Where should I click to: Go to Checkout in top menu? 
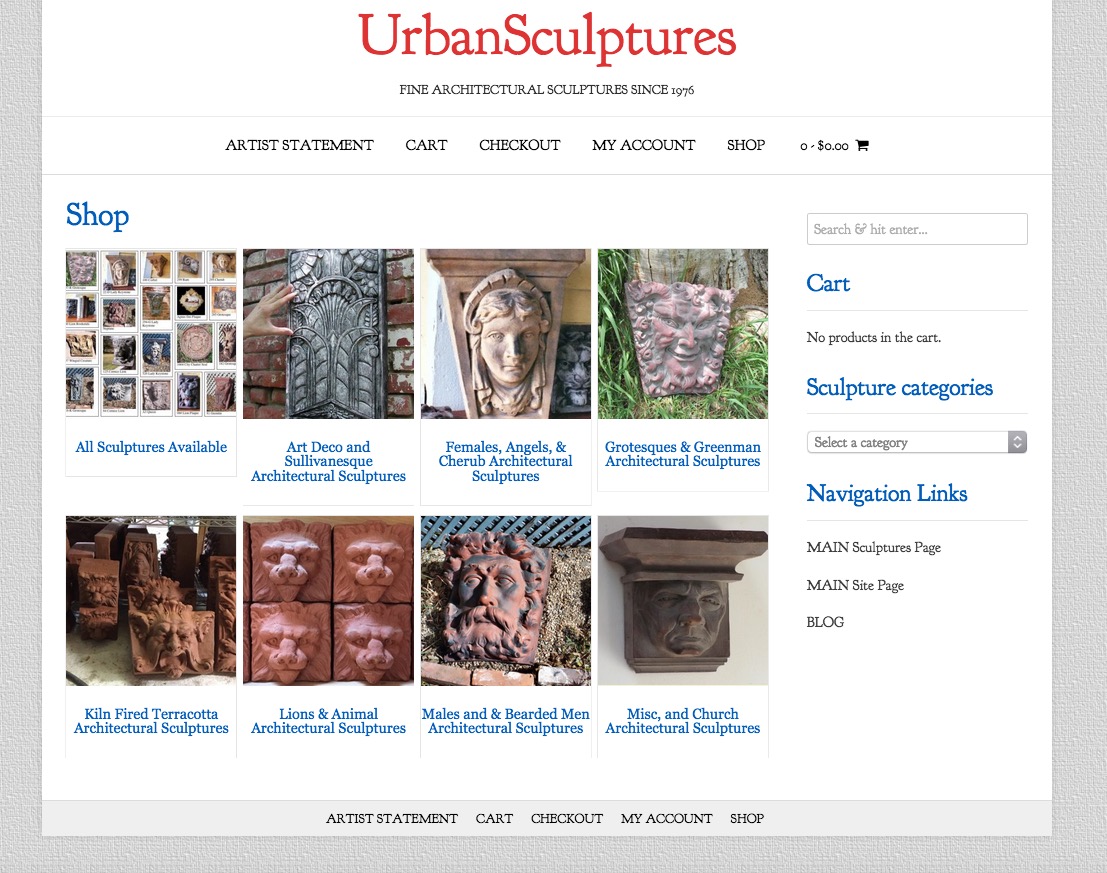tap(520, 145)
